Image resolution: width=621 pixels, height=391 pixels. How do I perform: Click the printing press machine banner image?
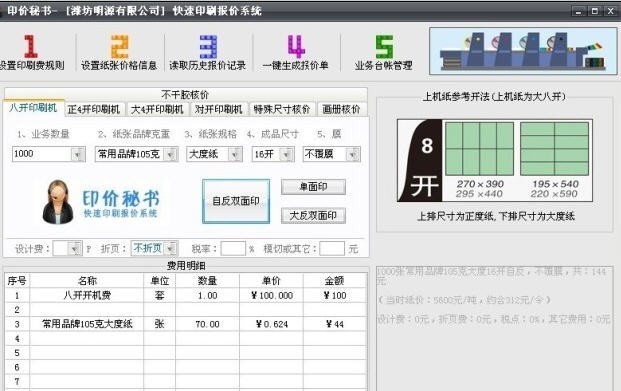coord(523,51)
